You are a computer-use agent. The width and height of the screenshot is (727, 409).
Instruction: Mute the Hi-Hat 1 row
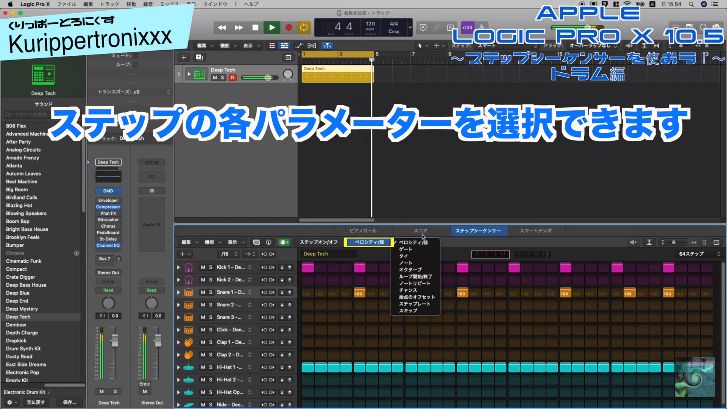[203, 367]
